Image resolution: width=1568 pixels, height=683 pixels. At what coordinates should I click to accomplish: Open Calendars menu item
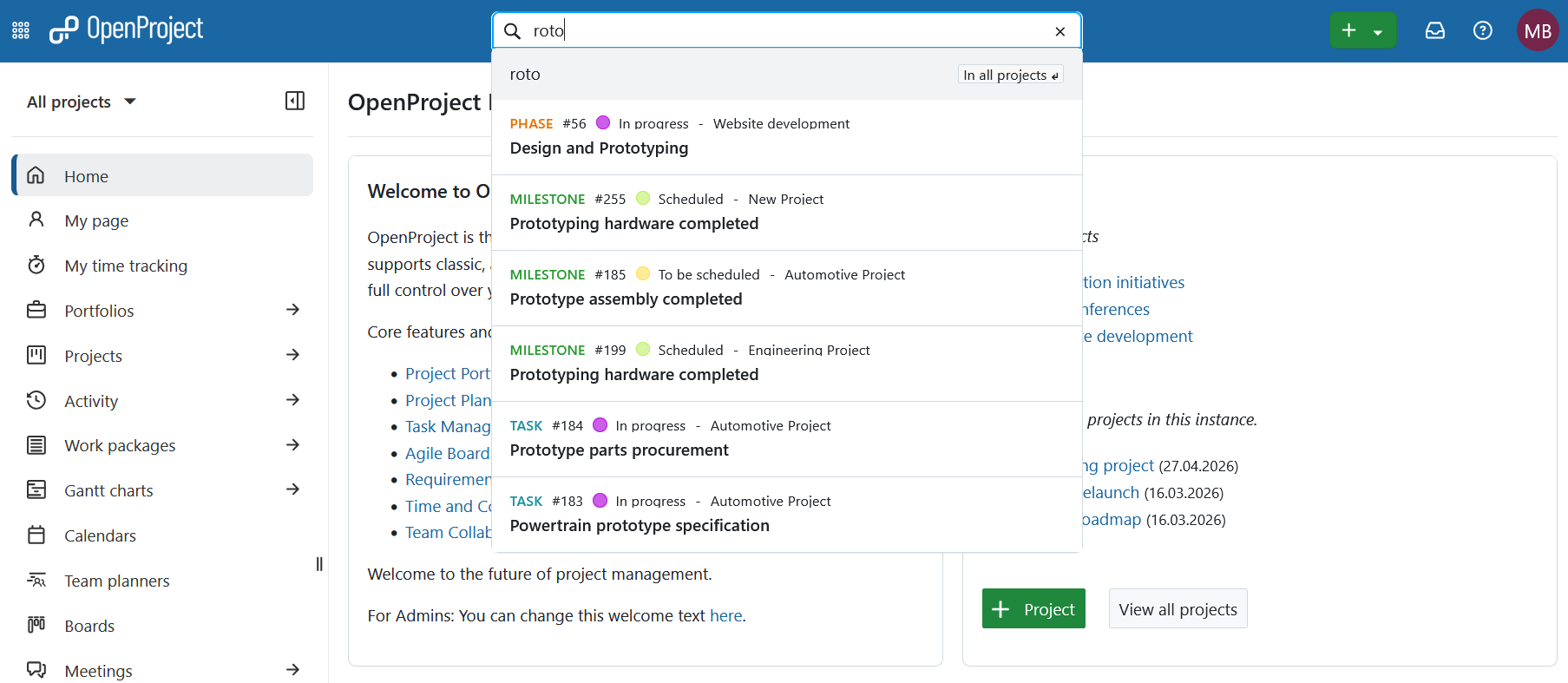coord(162,535)
